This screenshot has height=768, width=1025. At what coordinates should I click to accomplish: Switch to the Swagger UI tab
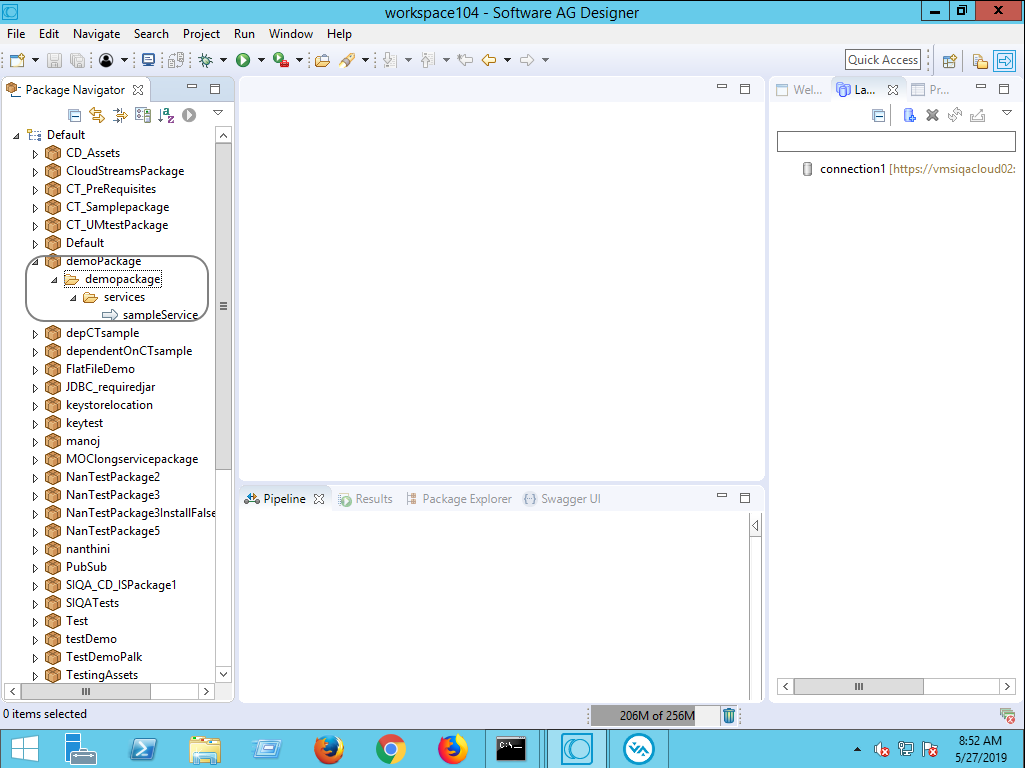click(x=562, y=499)
